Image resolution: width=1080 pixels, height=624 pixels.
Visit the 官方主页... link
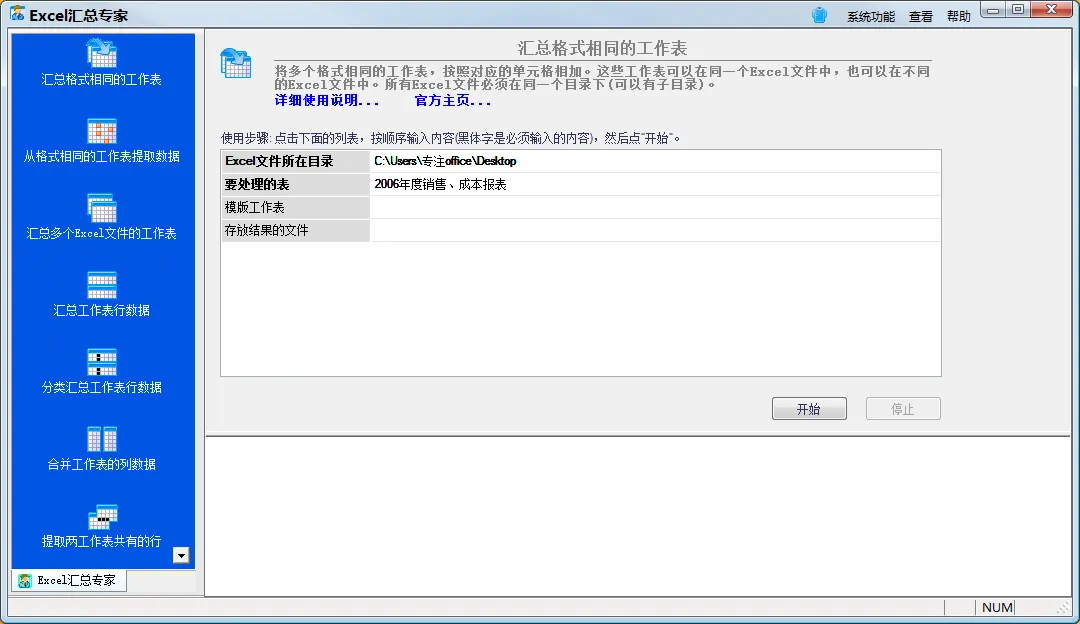(453, 101)
